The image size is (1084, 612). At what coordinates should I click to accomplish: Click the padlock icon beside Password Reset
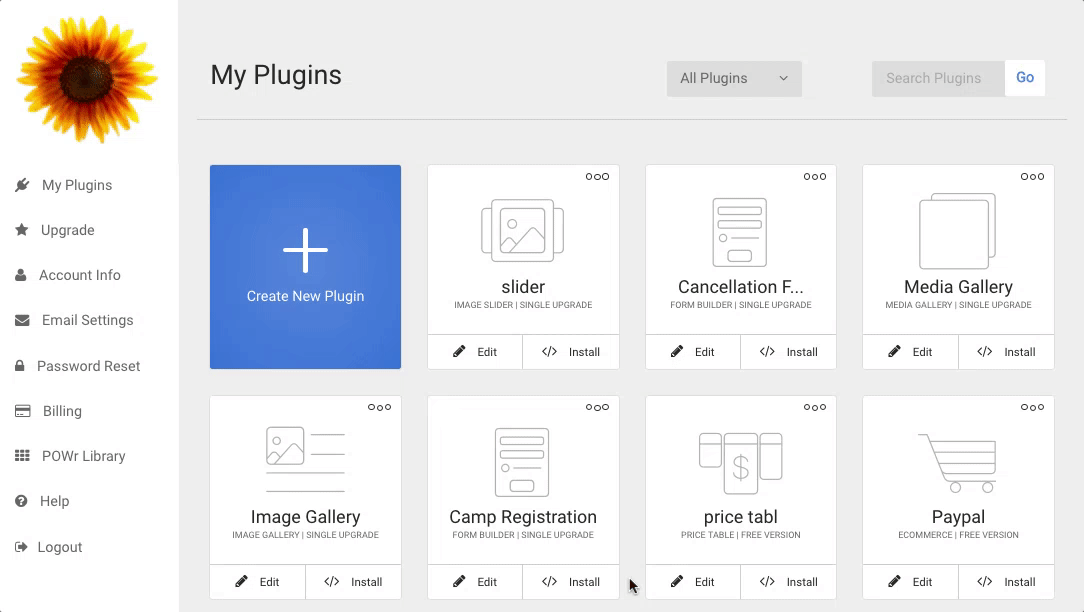pyautogui.click(x=20, y=366)
